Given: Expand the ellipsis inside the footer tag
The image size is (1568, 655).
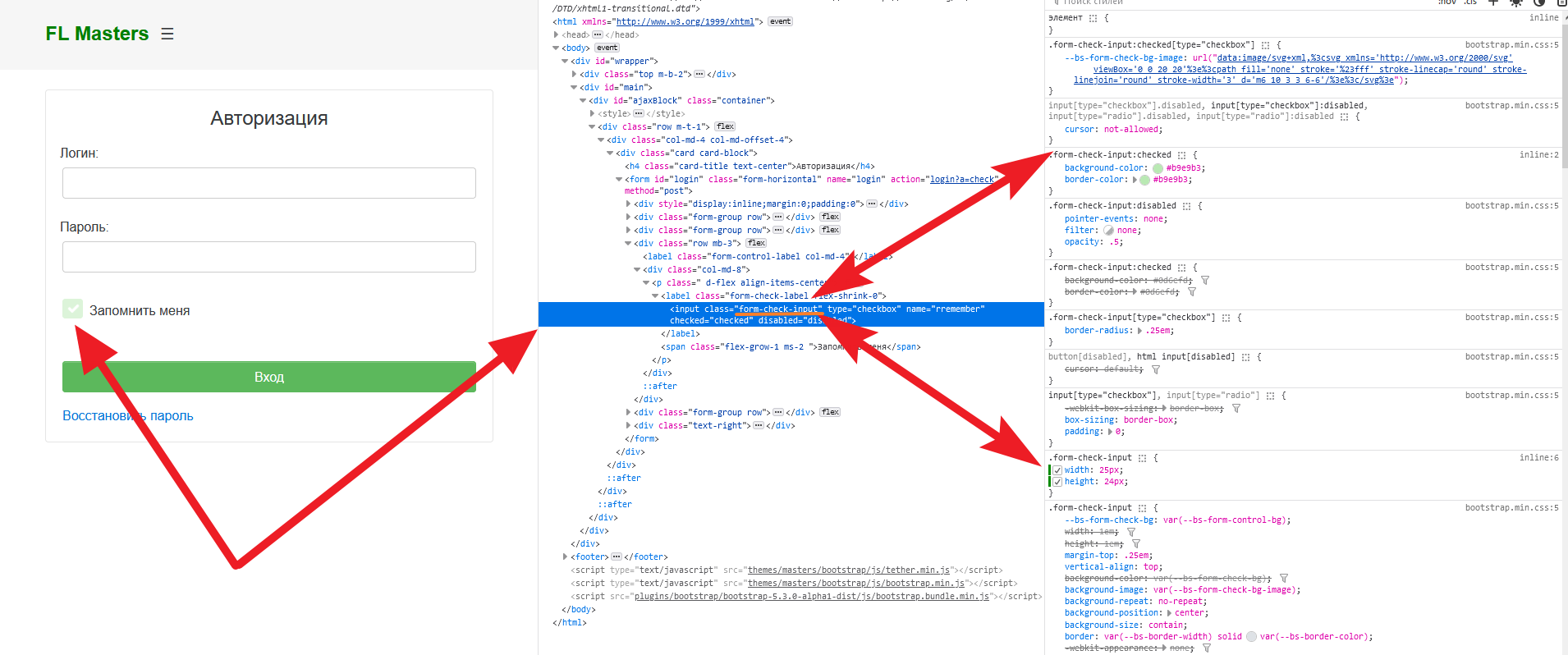Looking at the screenshot, I should point(617,557).
